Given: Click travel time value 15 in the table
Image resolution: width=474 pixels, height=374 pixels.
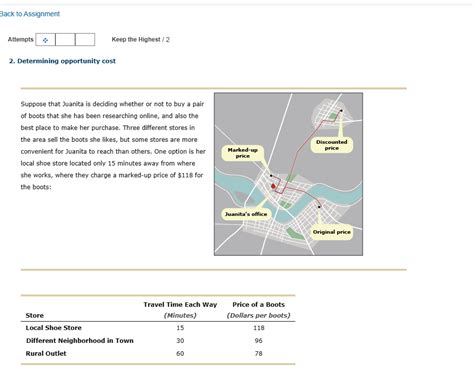Looking at the screenshot, I should click(180, 328).
